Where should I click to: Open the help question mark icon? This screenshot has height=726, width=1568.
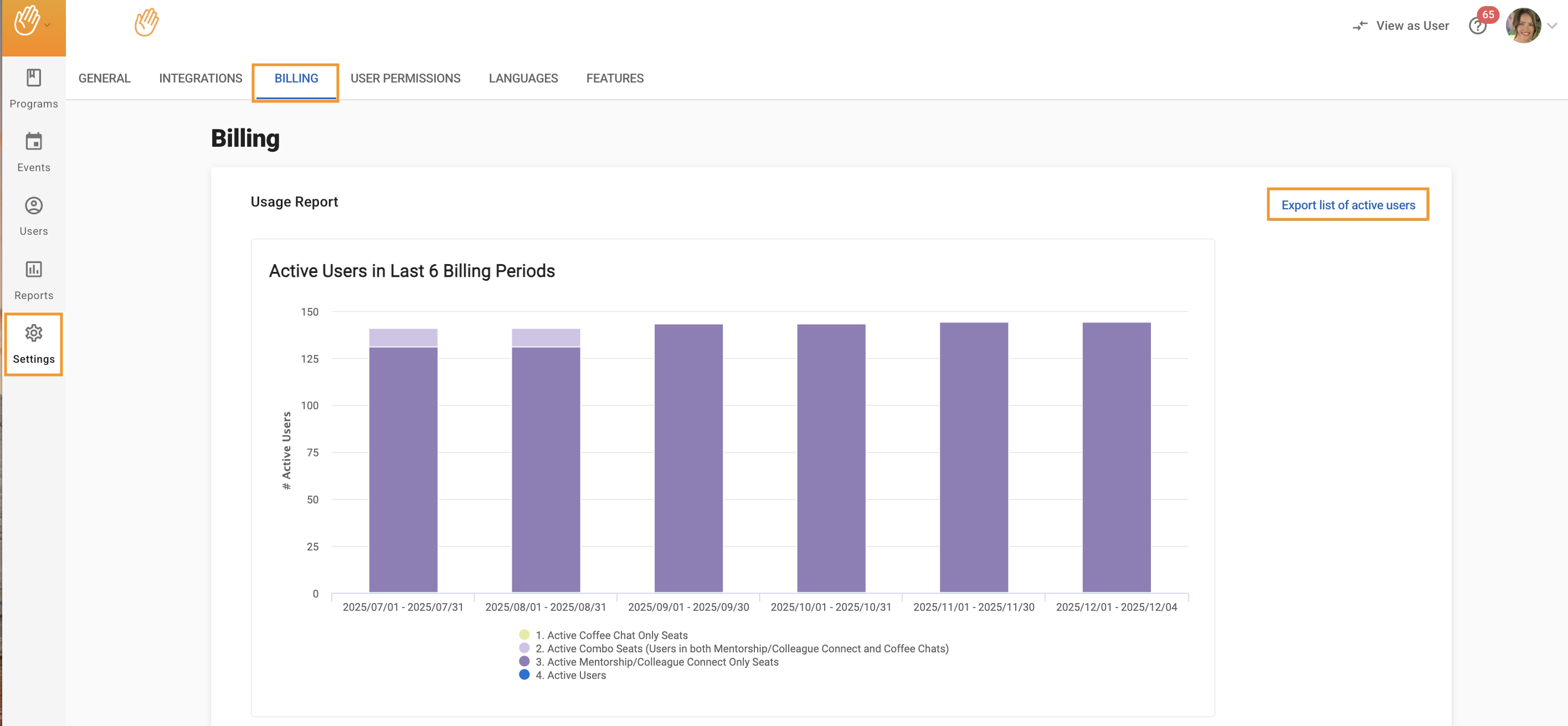[1477, 26]
